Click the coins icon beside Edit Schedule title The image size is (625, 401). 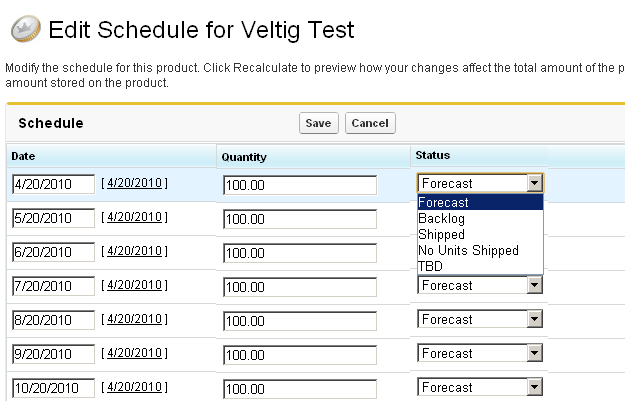pyautogui.click(x=23, y=29)
